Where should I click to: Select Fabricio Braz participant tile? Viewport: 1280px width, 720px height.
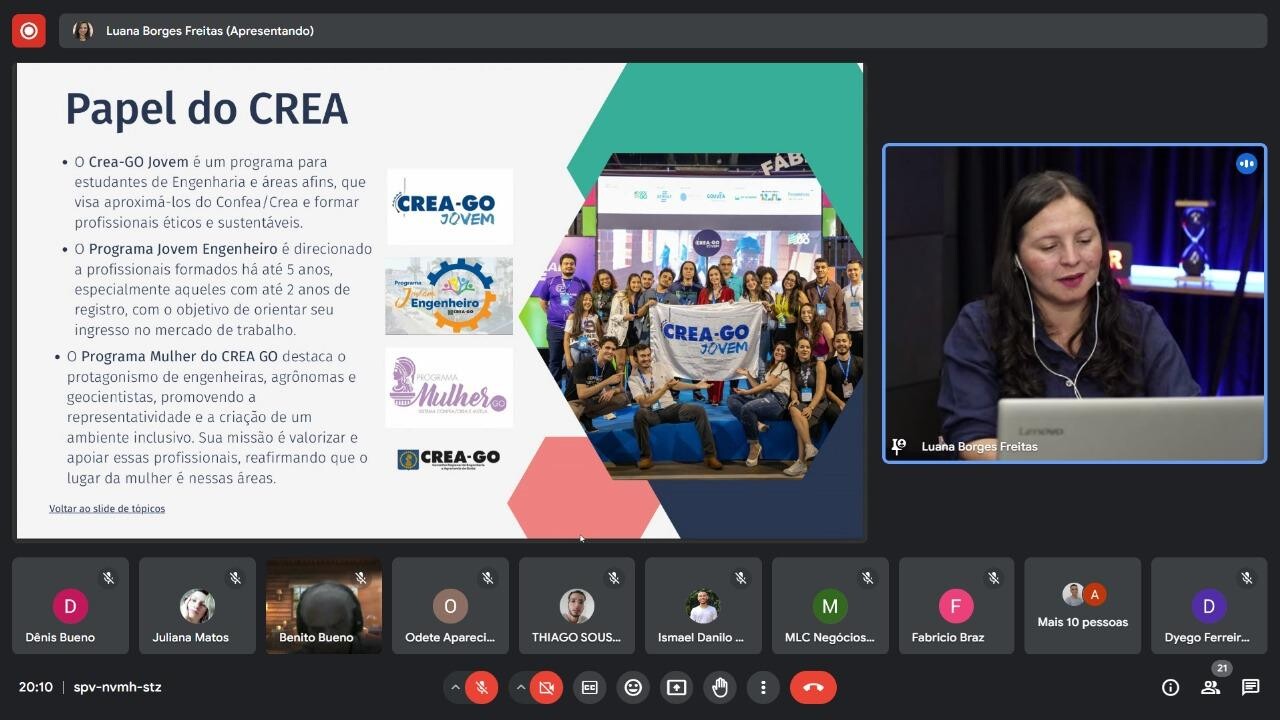(956, 605)
